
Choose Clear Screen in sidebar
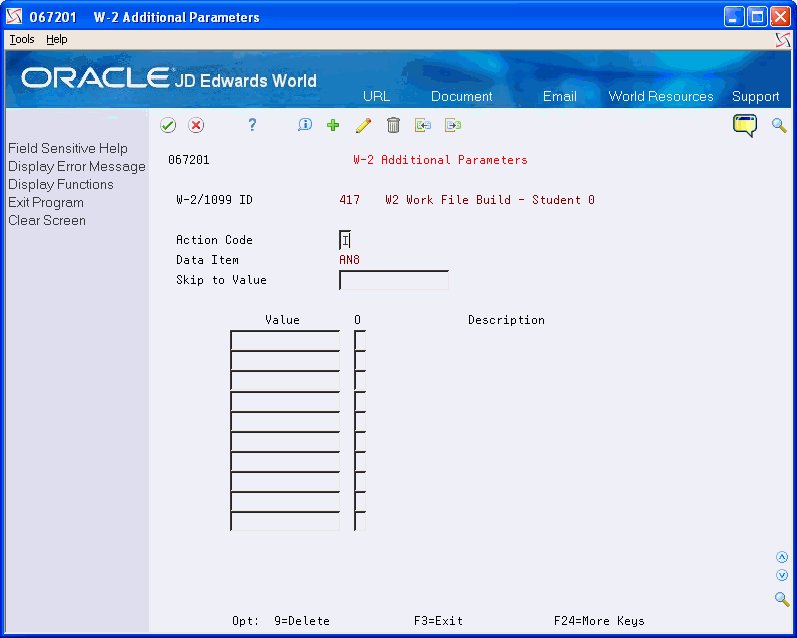(47, 220)
